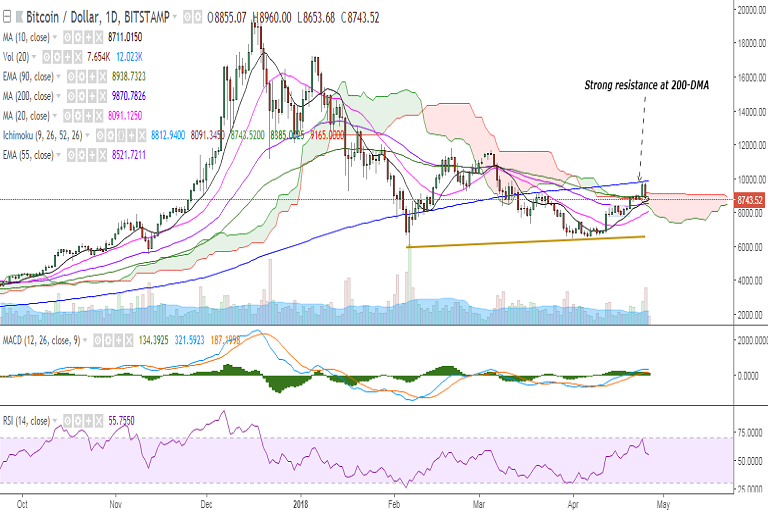Hide the Vol (20) indicator
The width and height of the screenshot is (768, 512).
(47, 57)
